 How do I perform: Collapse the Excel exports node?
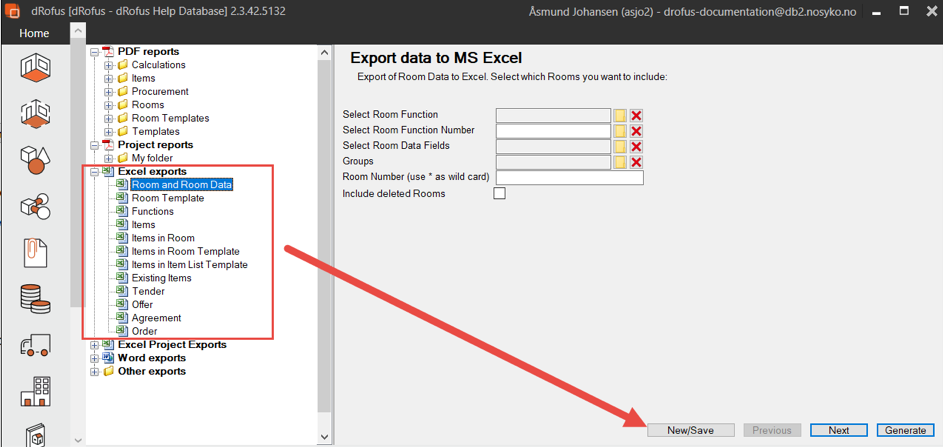coord(94,171)
